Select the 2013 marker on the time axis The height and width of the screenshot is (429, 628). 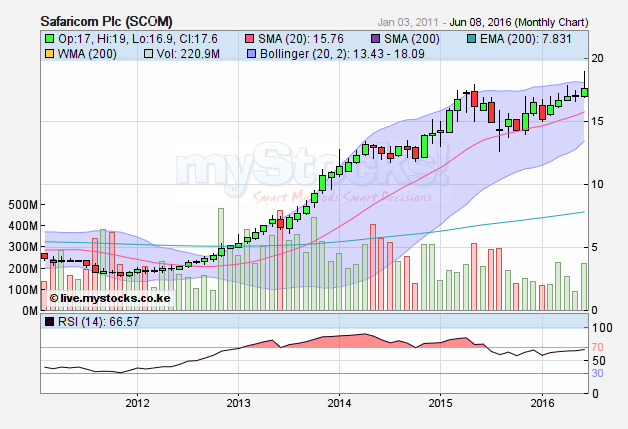[238, 403]
